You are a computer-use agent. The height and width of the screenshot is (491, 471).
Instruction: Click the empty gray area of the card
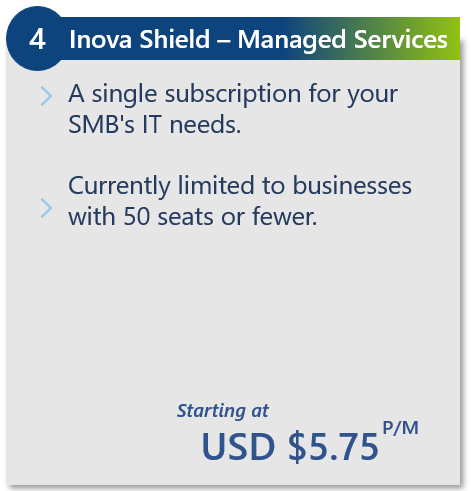coord(233,310)
